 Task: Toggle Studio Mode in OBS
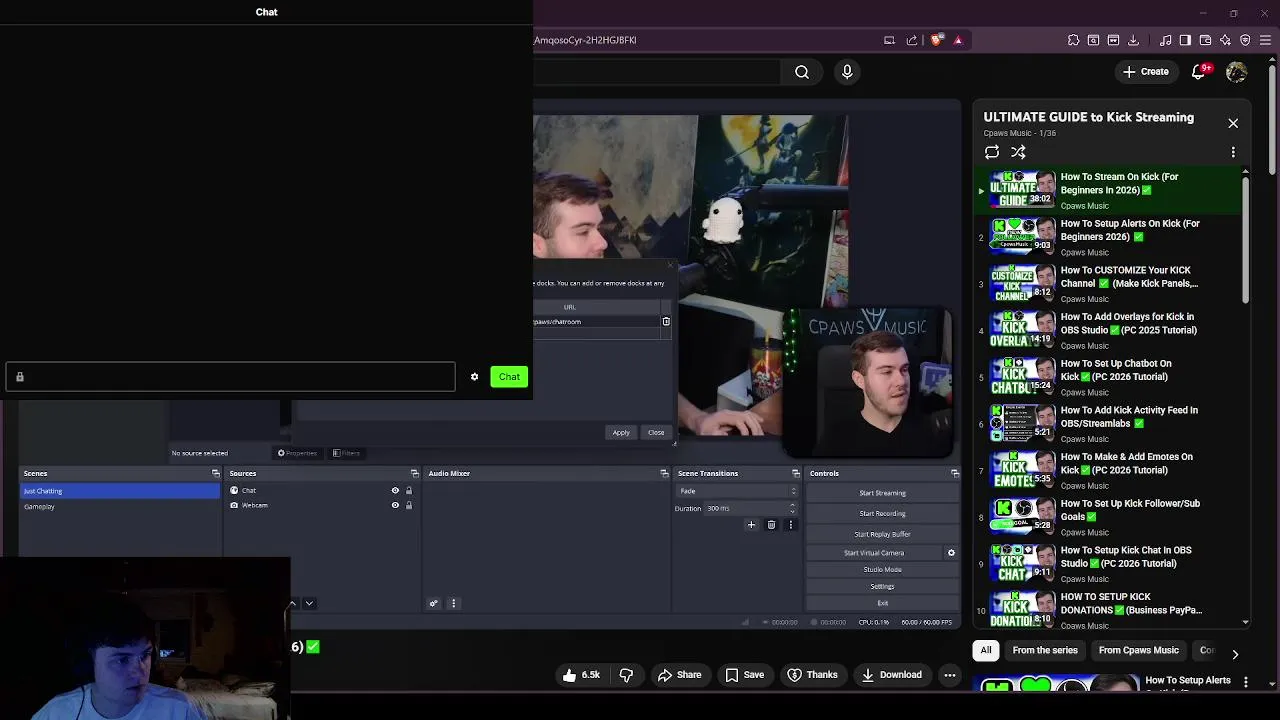pos(882,569)
